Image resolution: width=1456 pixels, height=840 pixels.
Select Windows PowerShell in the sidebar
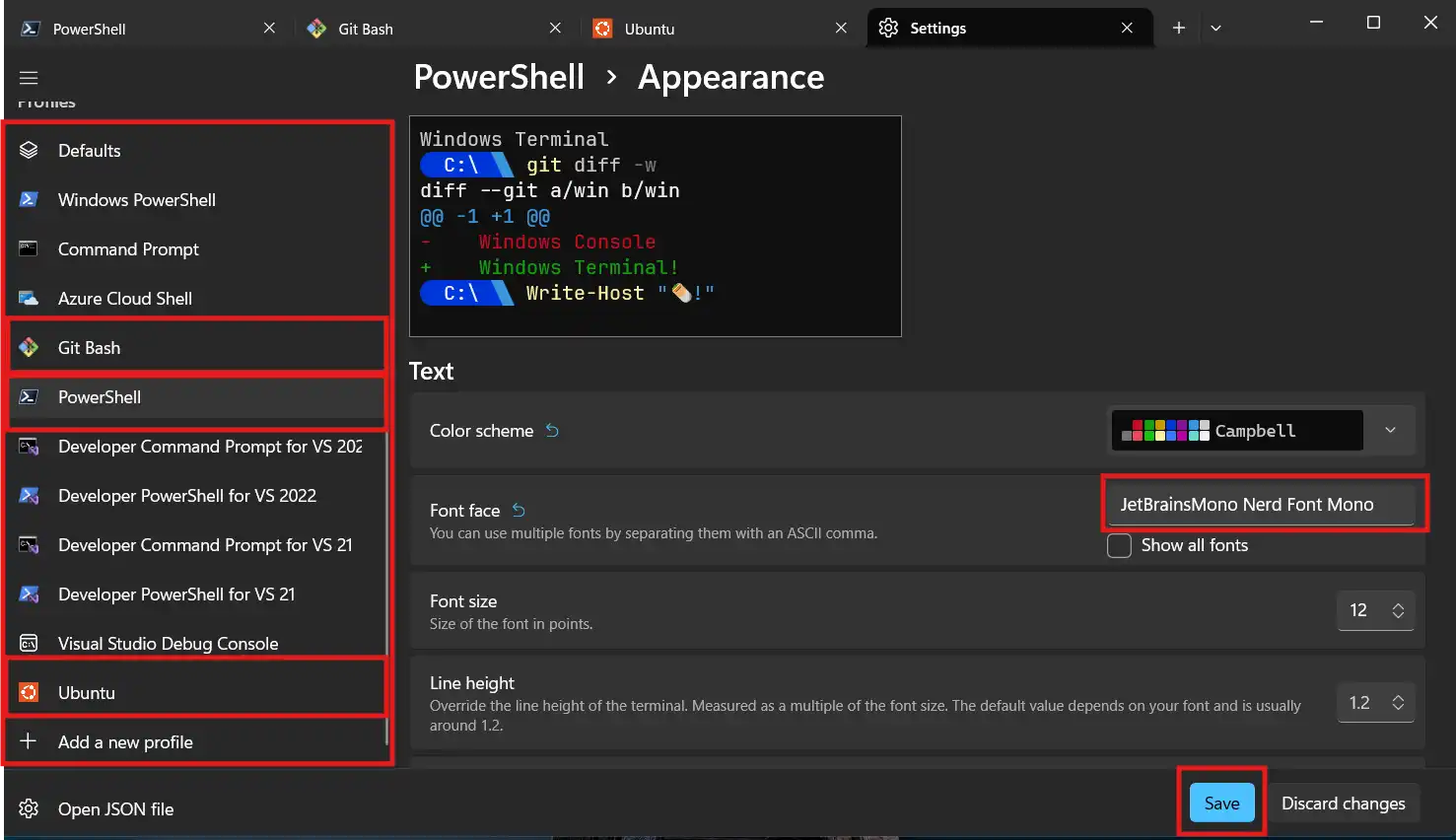click(197, 199)
